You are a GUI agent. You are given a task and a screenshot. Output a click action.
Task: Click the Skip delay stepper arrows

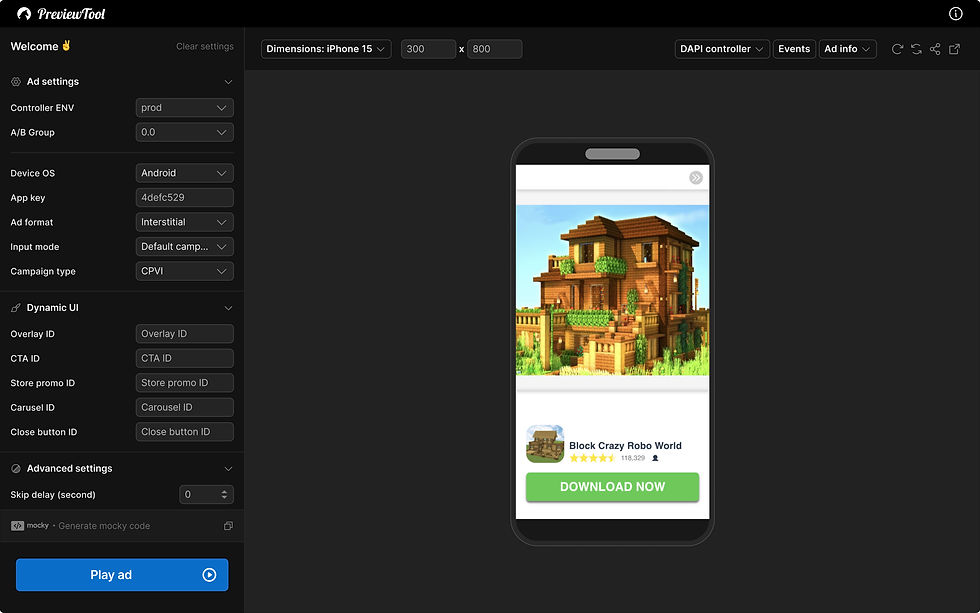(x=224, y=495)
